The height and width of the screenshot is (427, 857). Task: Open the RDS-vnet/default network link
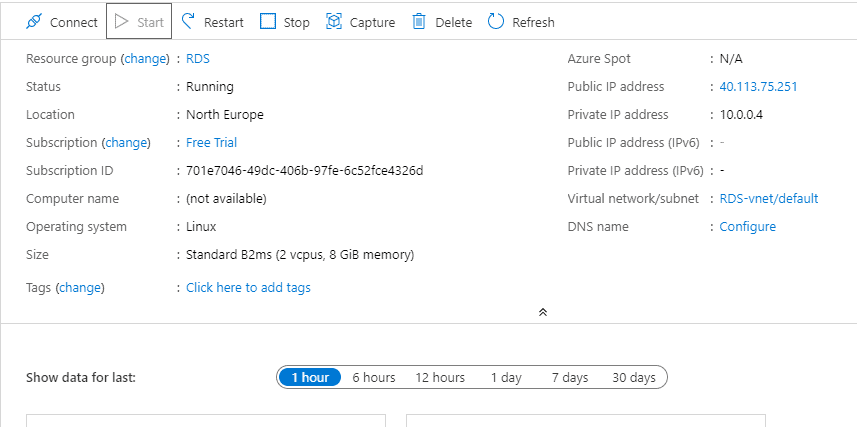tap(769, 199)
